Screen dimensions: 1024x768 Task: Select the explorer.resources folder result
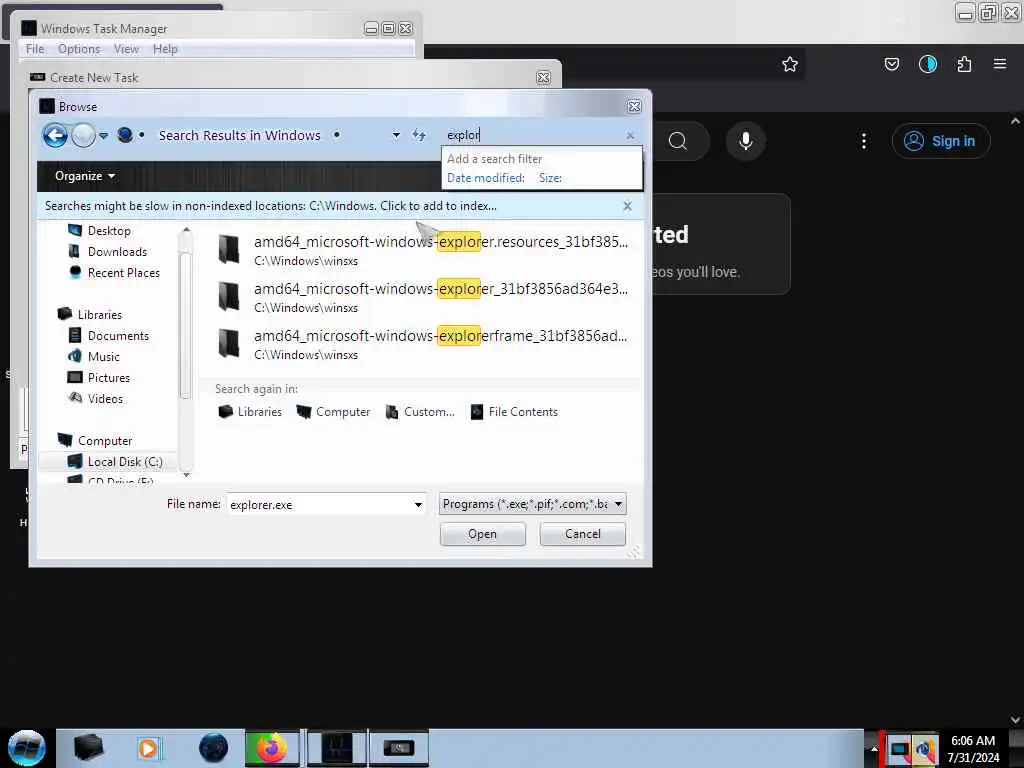[x=423, y=250]
